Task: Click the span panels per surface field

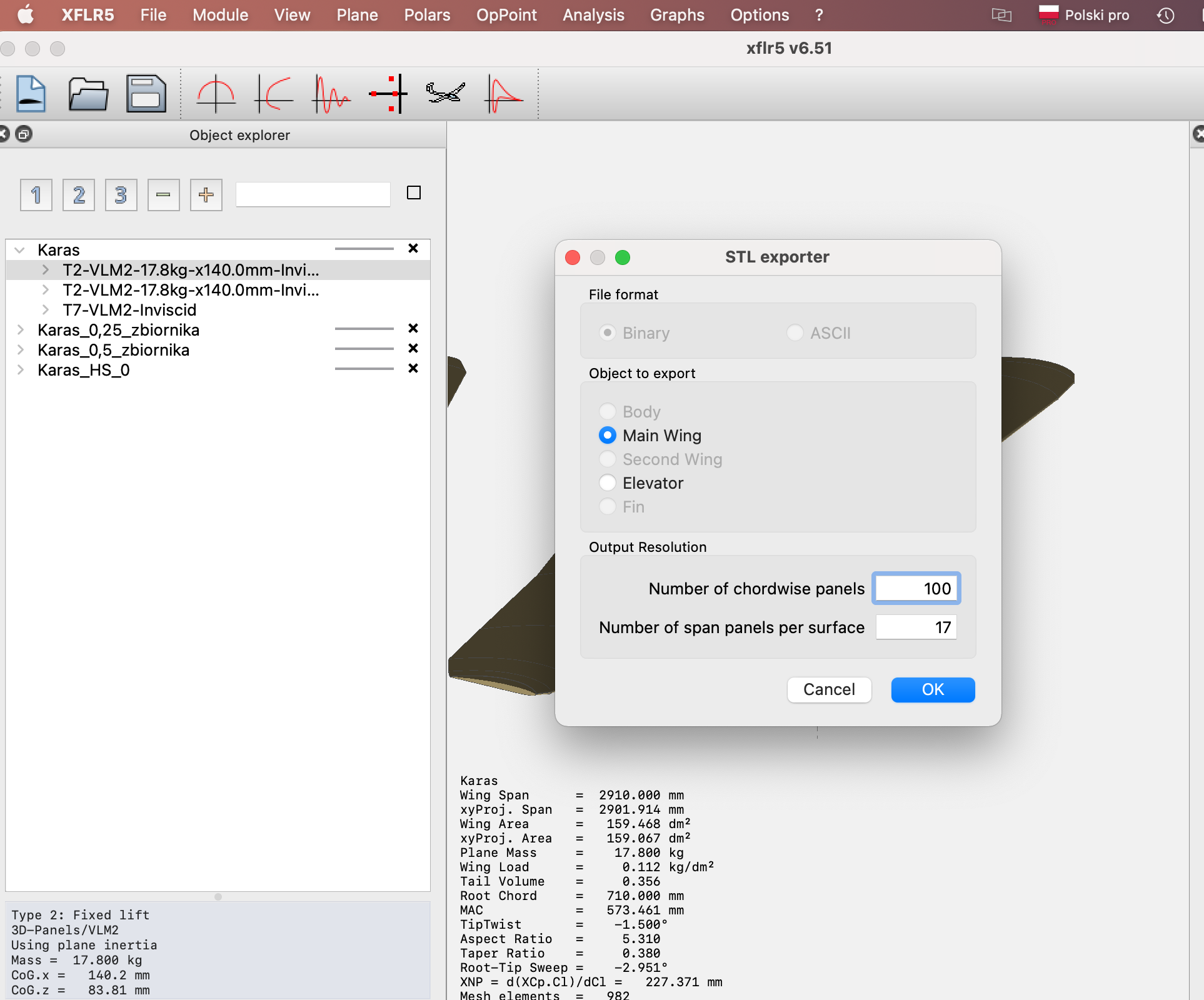Action: (916, 627)
